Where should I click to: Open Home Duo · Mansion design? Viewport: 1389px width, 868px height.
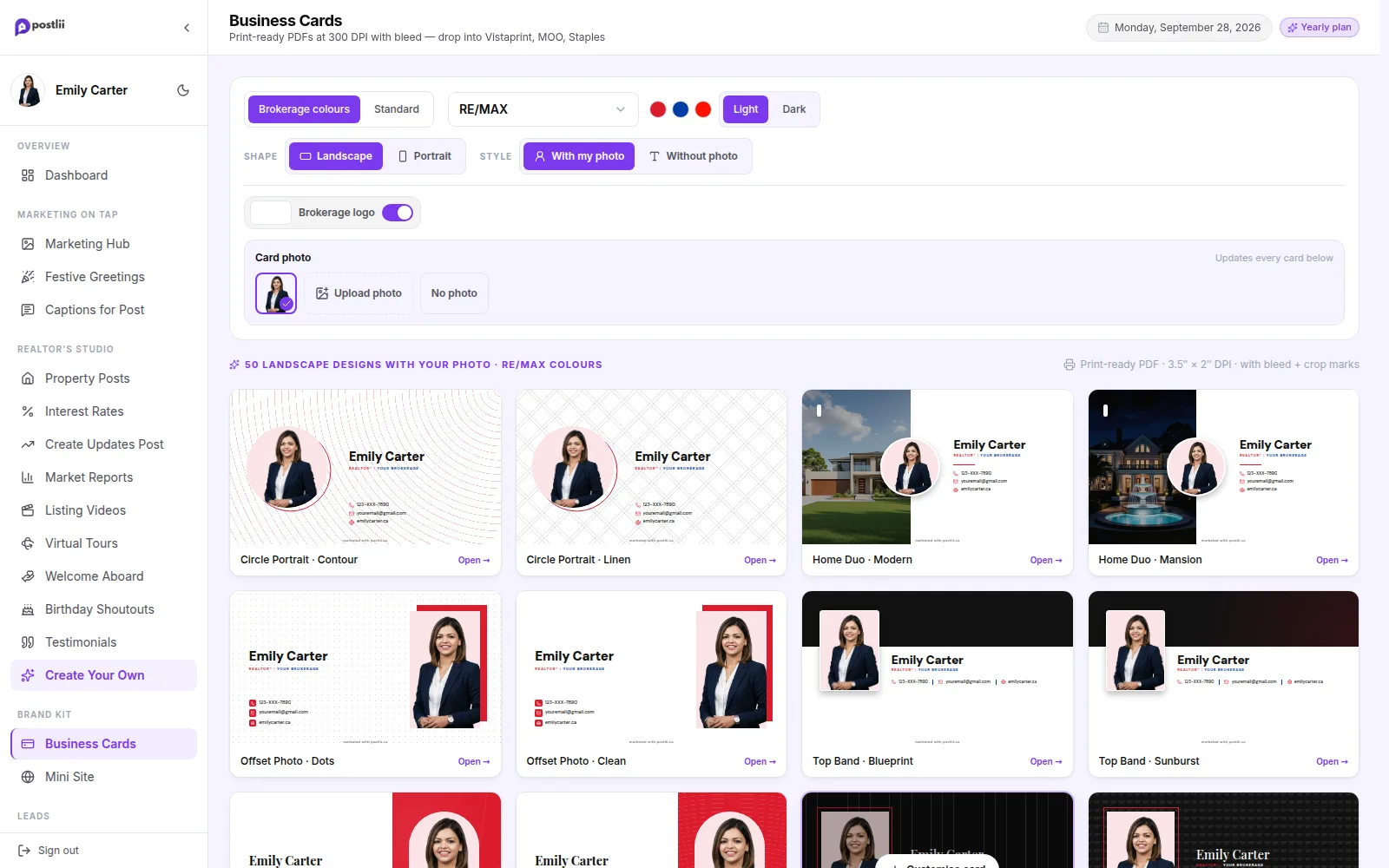tap(1332, 561)
